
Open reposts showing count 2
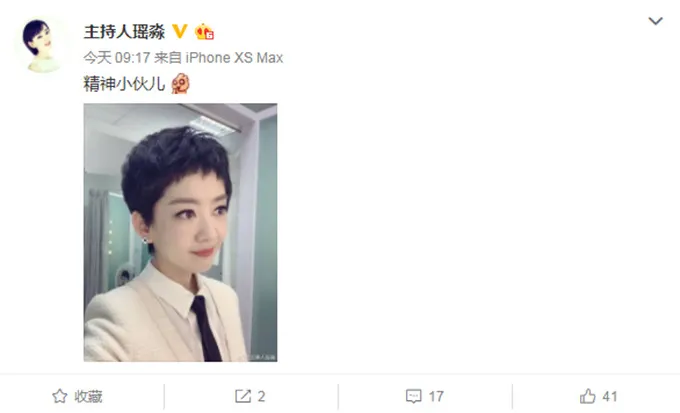[261, 396]
